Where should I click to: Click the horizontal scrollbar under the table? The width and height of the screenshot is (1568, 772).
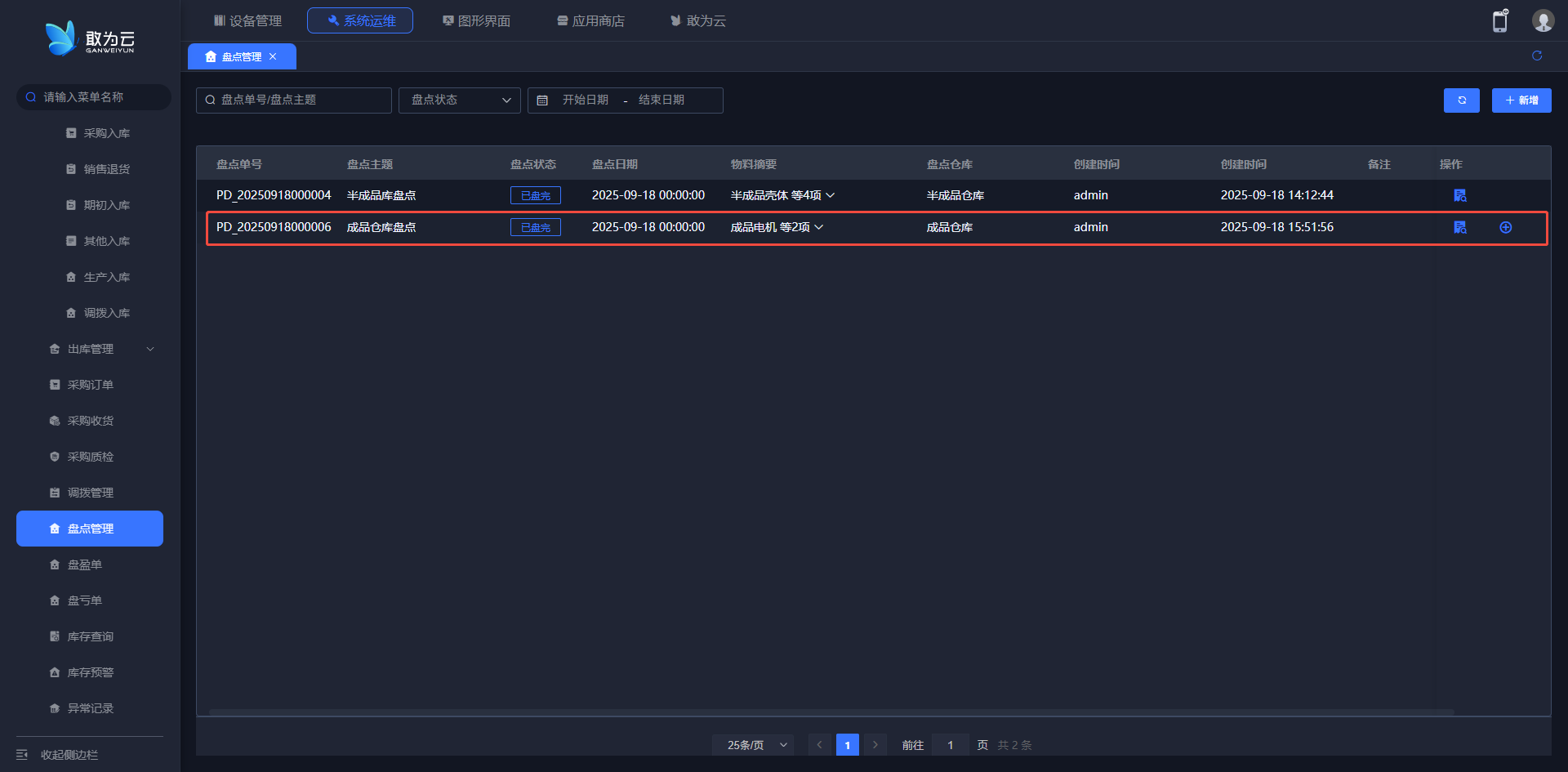pyautogui.click(x=831, y=712)
